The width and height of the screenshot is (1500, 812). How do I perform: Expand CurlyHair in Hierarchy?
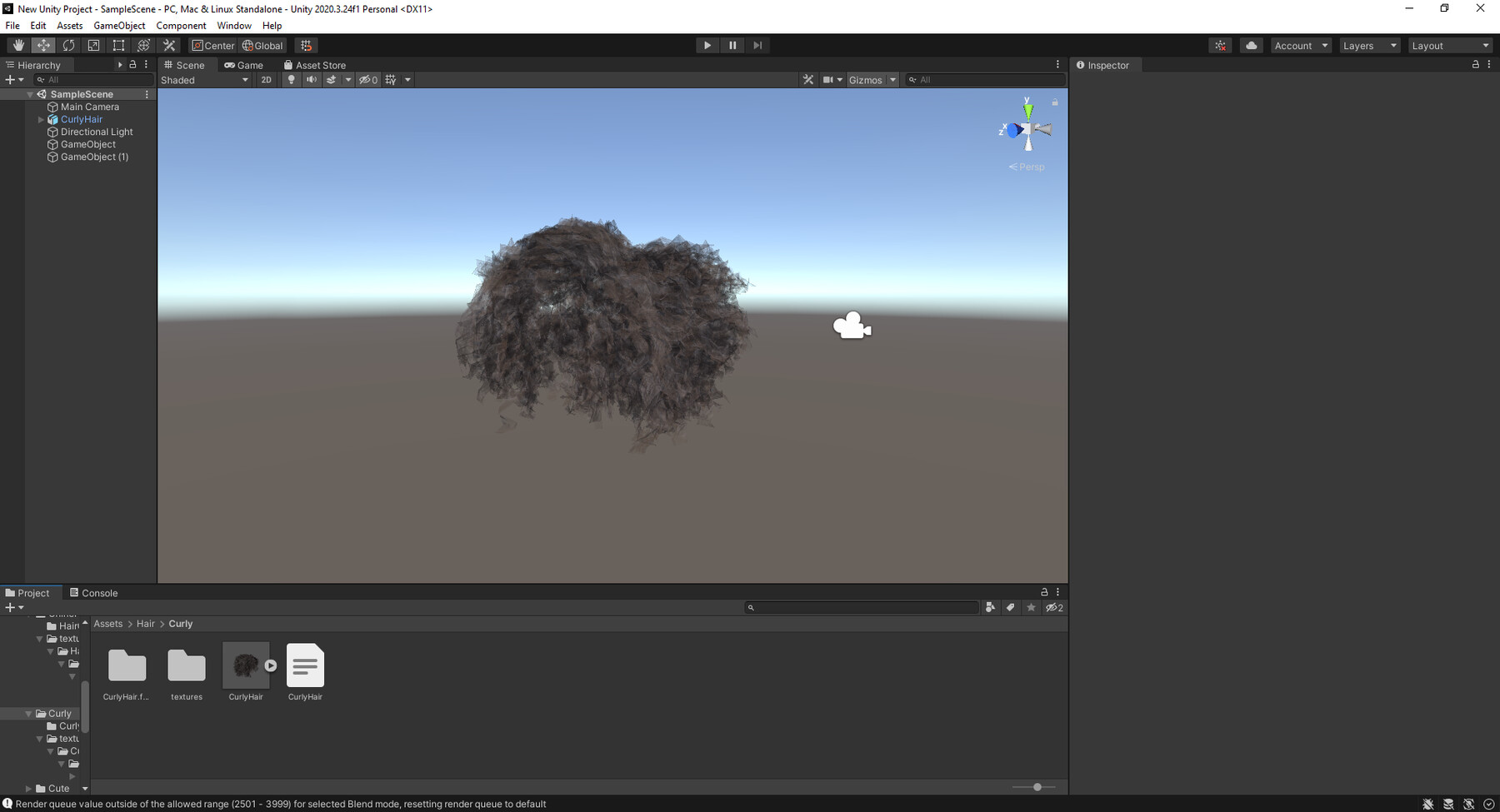[41, 120]
